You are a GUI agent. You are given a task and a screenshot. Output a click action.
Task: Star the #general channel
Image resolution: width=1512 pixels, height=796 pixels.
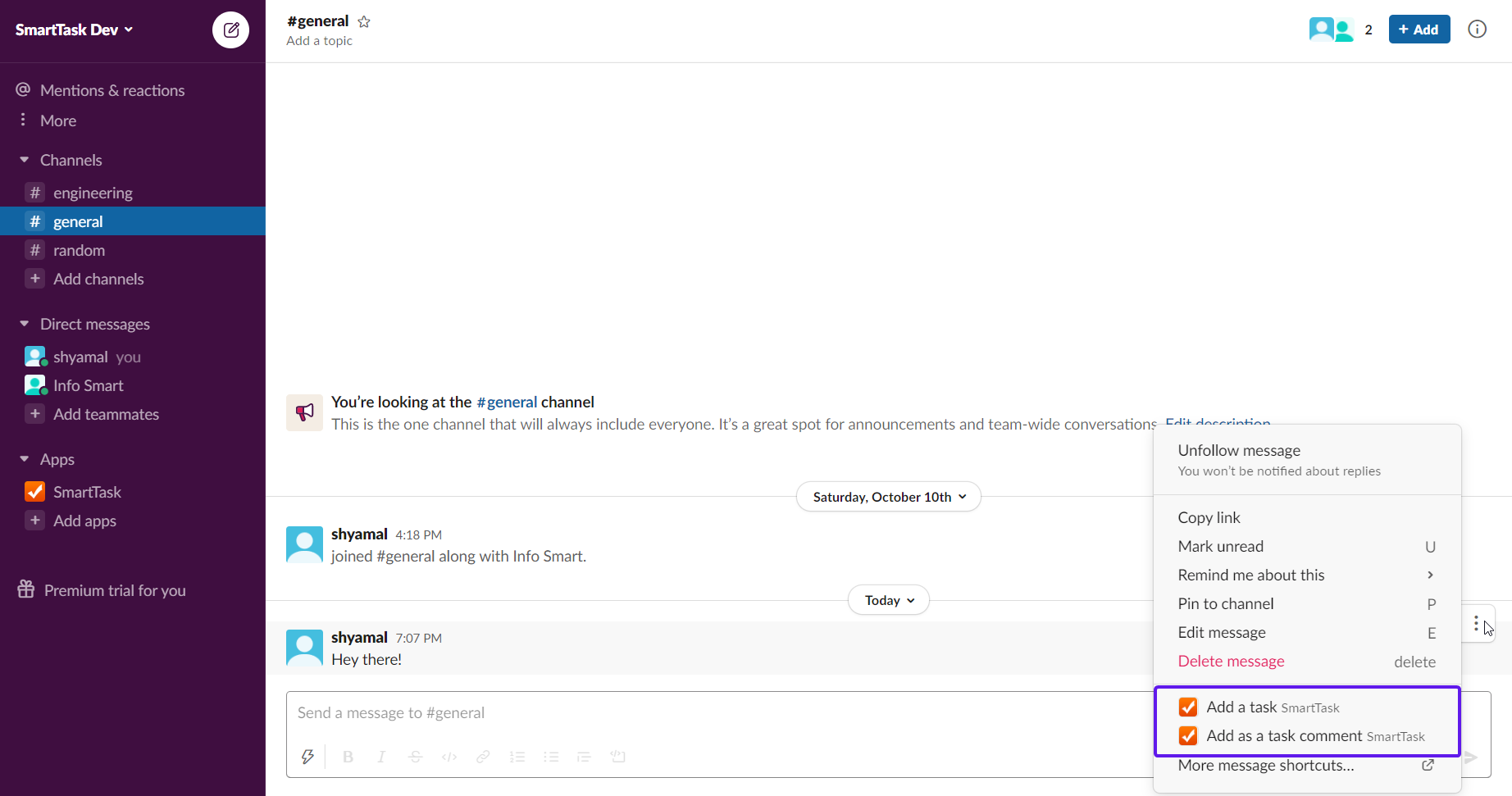tap(364, 22)
